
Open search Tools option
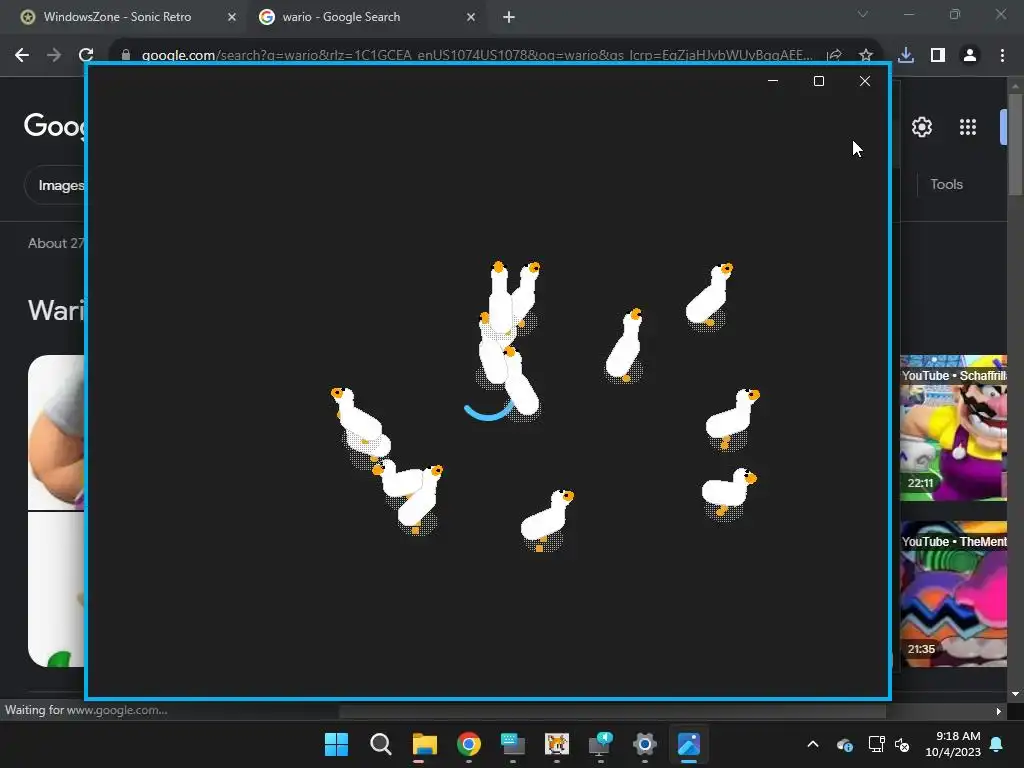946,184
